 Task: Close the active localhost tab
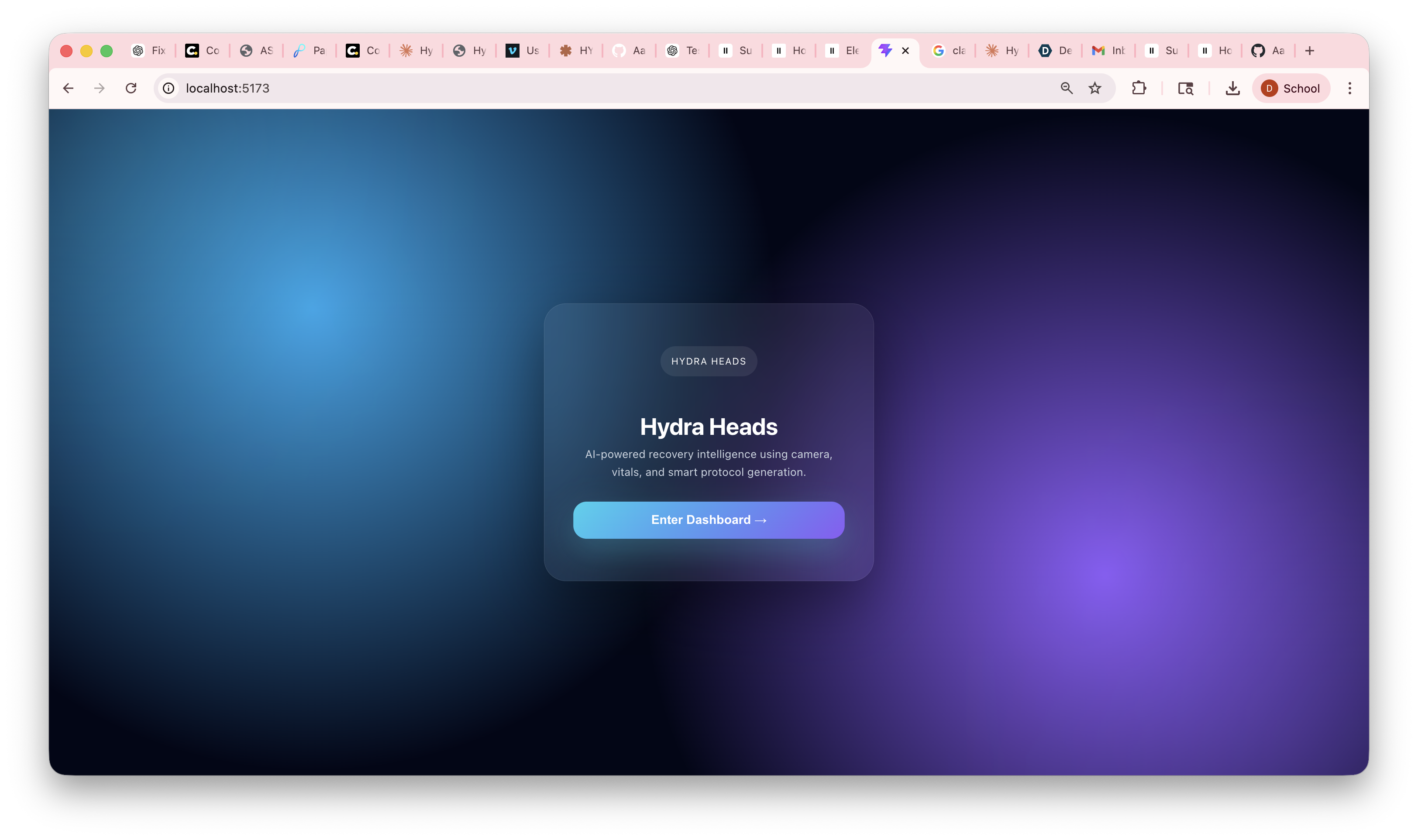coord(905,51)
